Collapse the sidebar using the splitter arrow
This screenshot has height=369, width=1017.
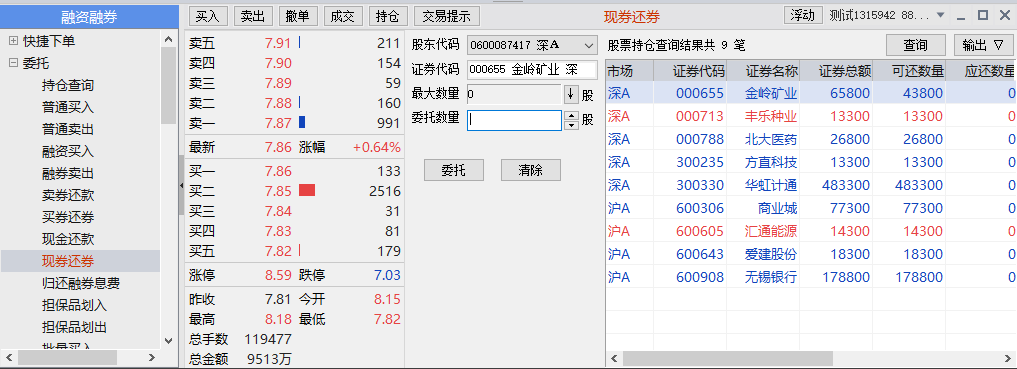click(x=182, y=186)
